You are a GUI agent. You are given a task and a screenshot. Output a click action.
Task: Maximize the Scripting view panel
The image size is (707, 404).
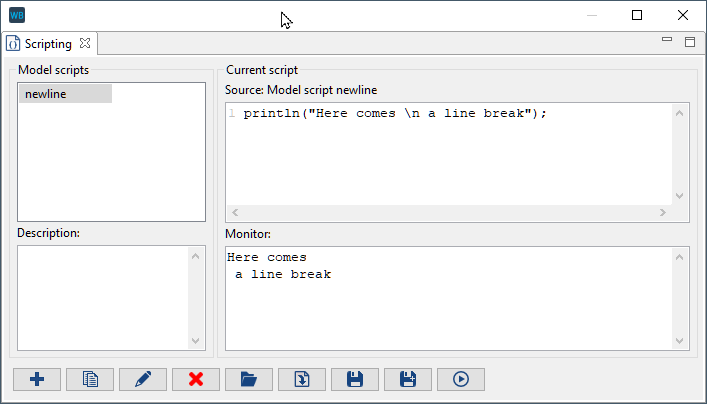point(689,42)
